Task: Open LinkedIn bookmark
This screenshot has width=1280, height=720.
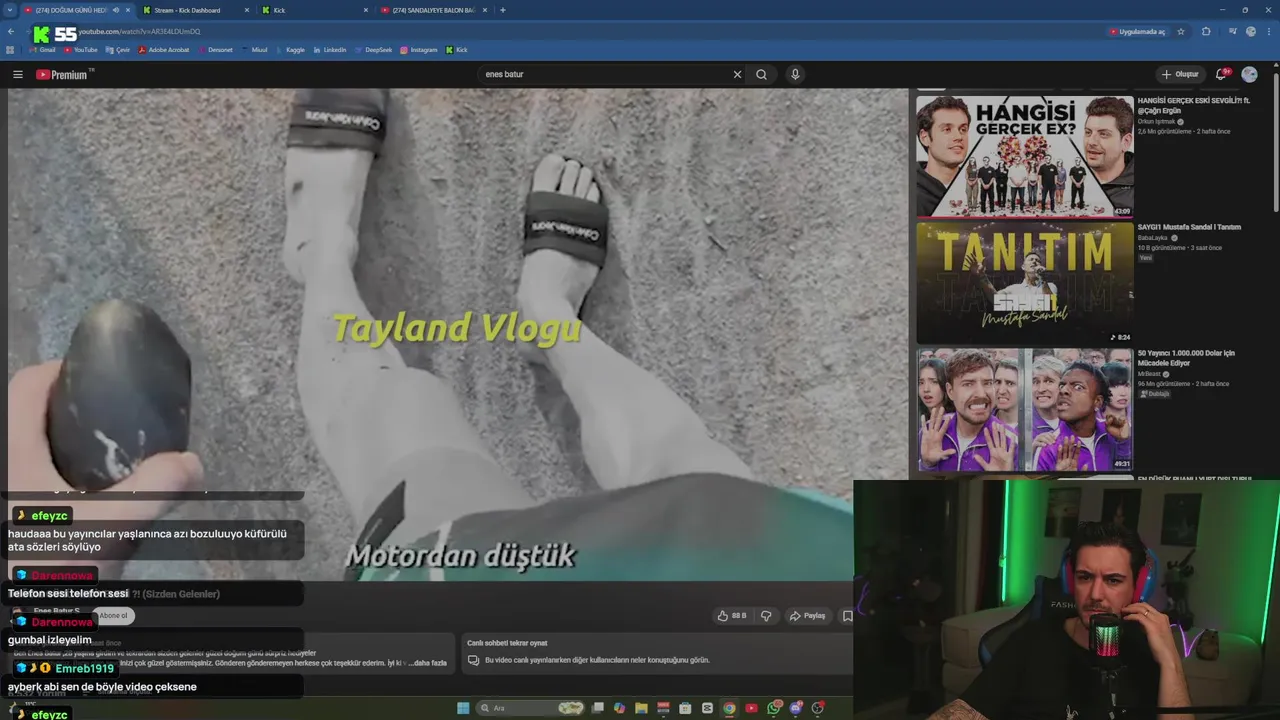Action: (x=330, y=49)
